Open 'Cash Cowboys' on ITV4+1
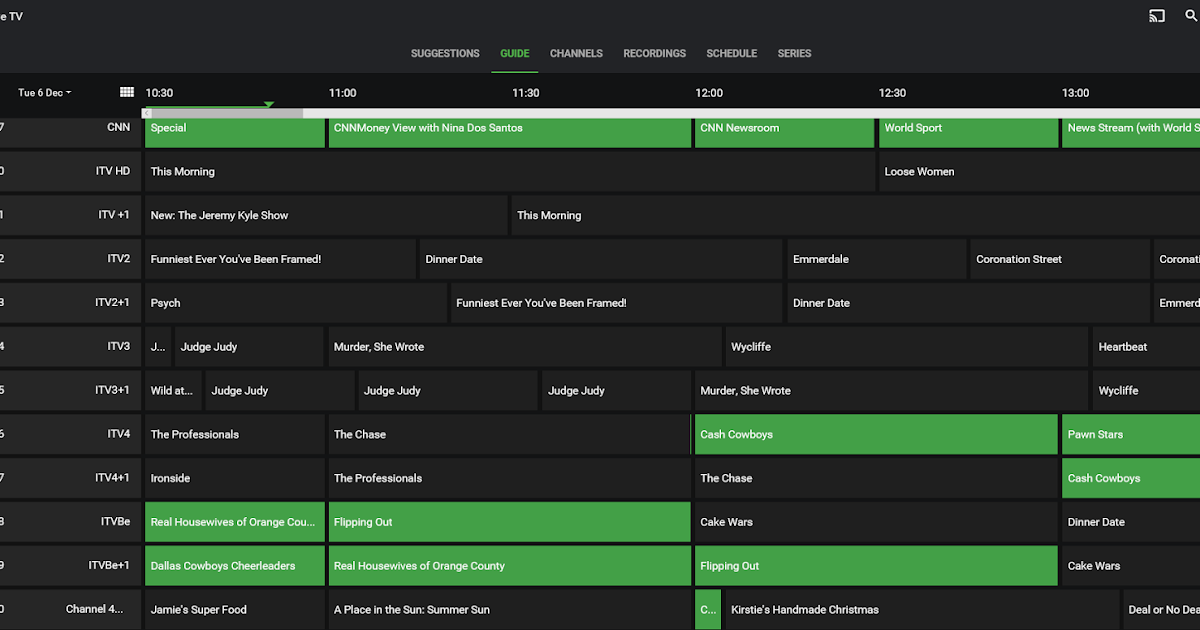This screenshot has height=630, width=1200. coord(1131,478)
